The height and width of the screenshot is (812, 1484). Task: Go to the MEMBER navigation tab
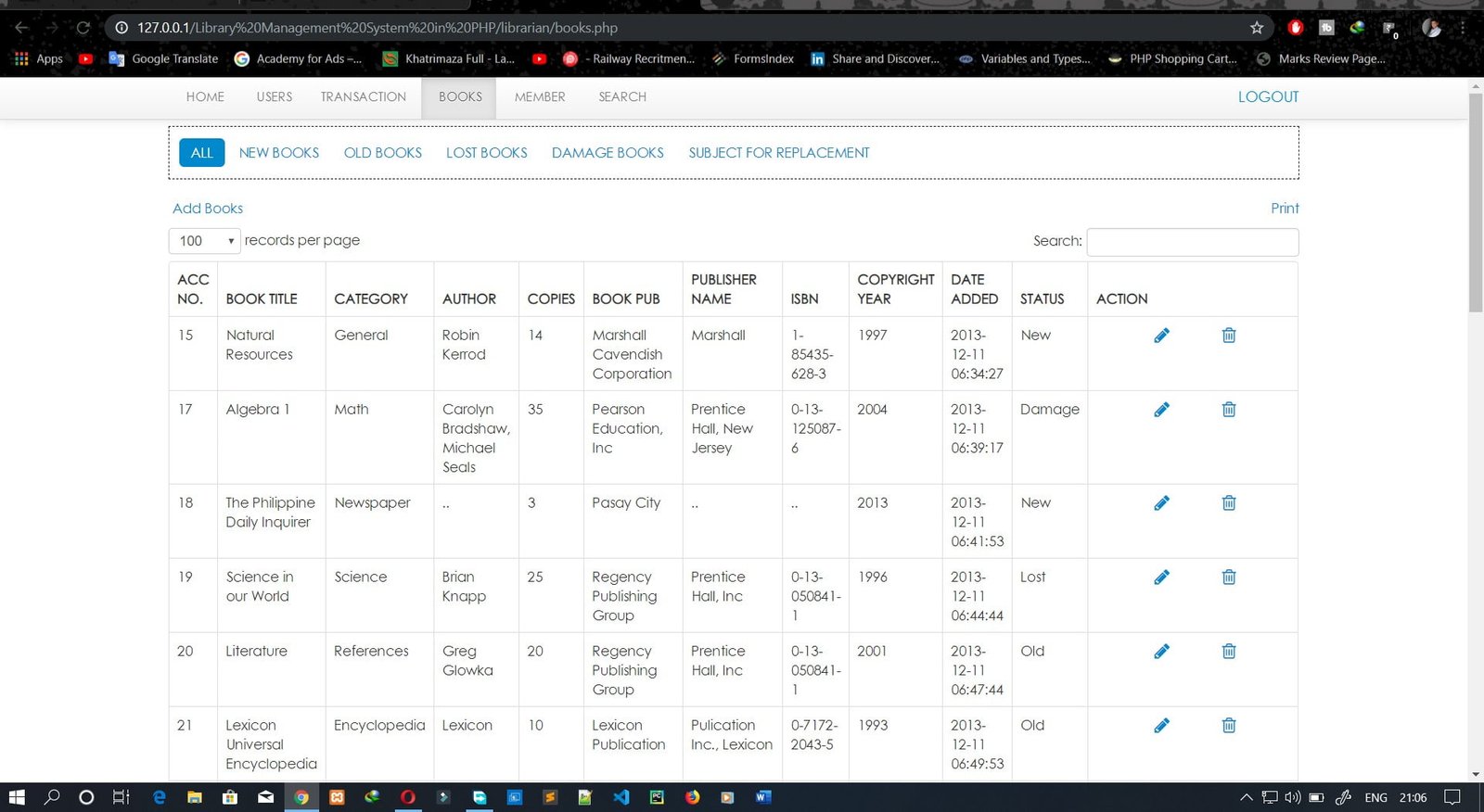tap(540, 97)
